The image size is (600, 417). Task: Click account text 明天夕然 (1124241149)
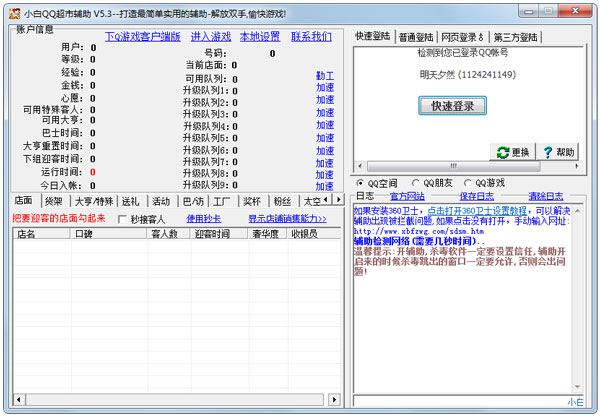468,75
